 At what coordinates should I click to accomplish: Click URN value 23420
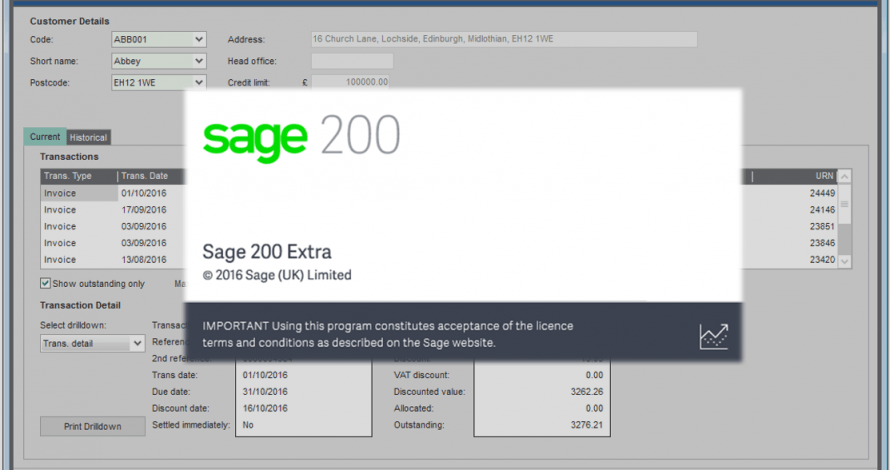coord(822,259)
